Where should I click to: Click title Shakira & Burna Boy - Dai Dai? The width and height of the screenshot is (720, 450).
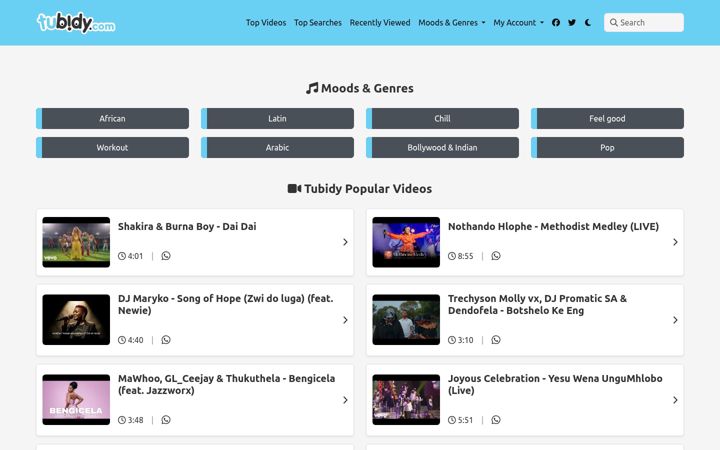click(x=187, y=226)
